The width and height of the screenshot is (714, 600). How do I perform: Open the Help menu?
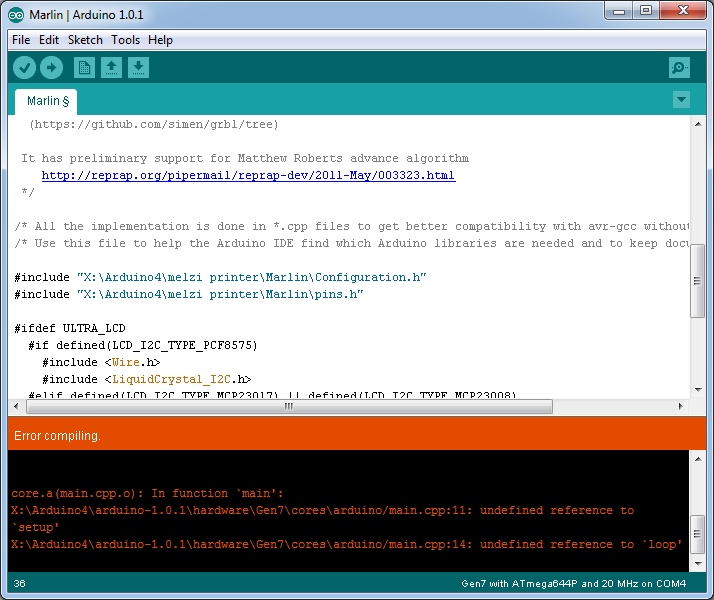160,40
